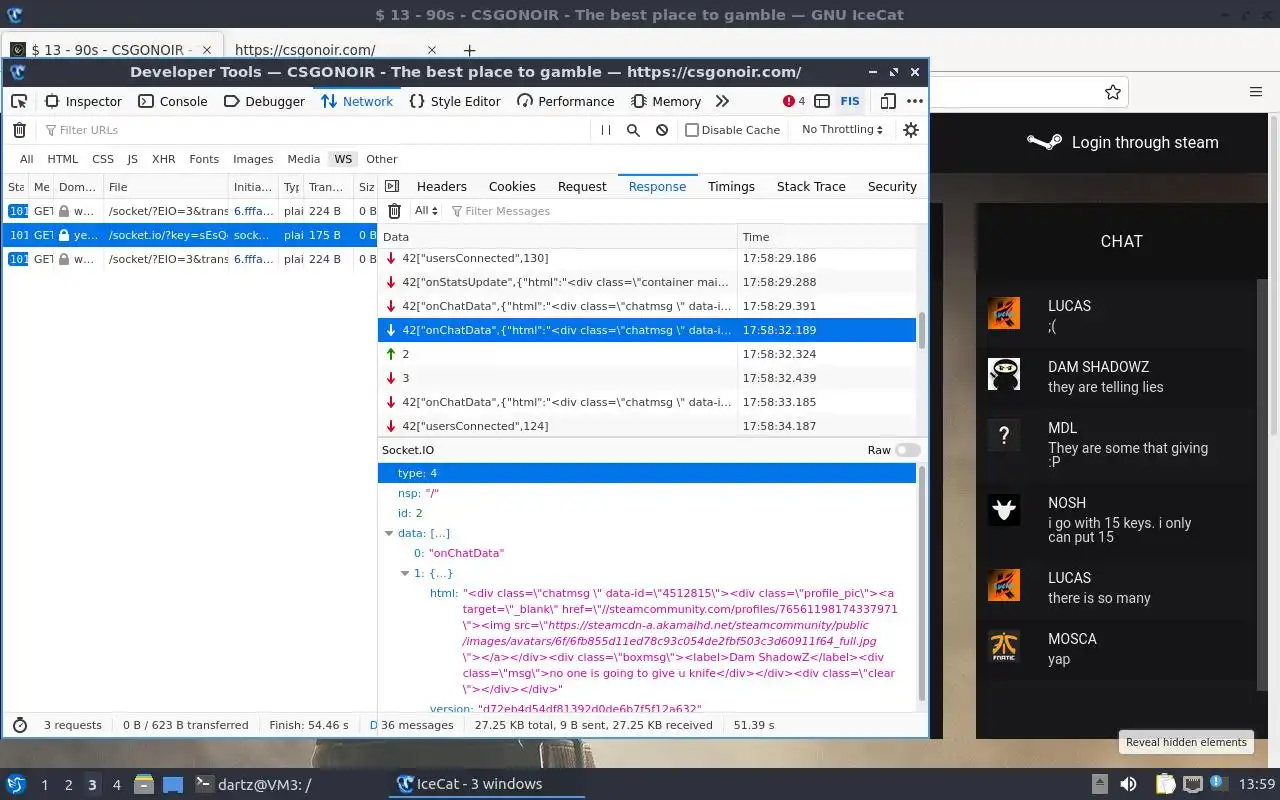This screenshot has height=800, width=1280.
Task: Select iframe target icon
Action: 822,101
